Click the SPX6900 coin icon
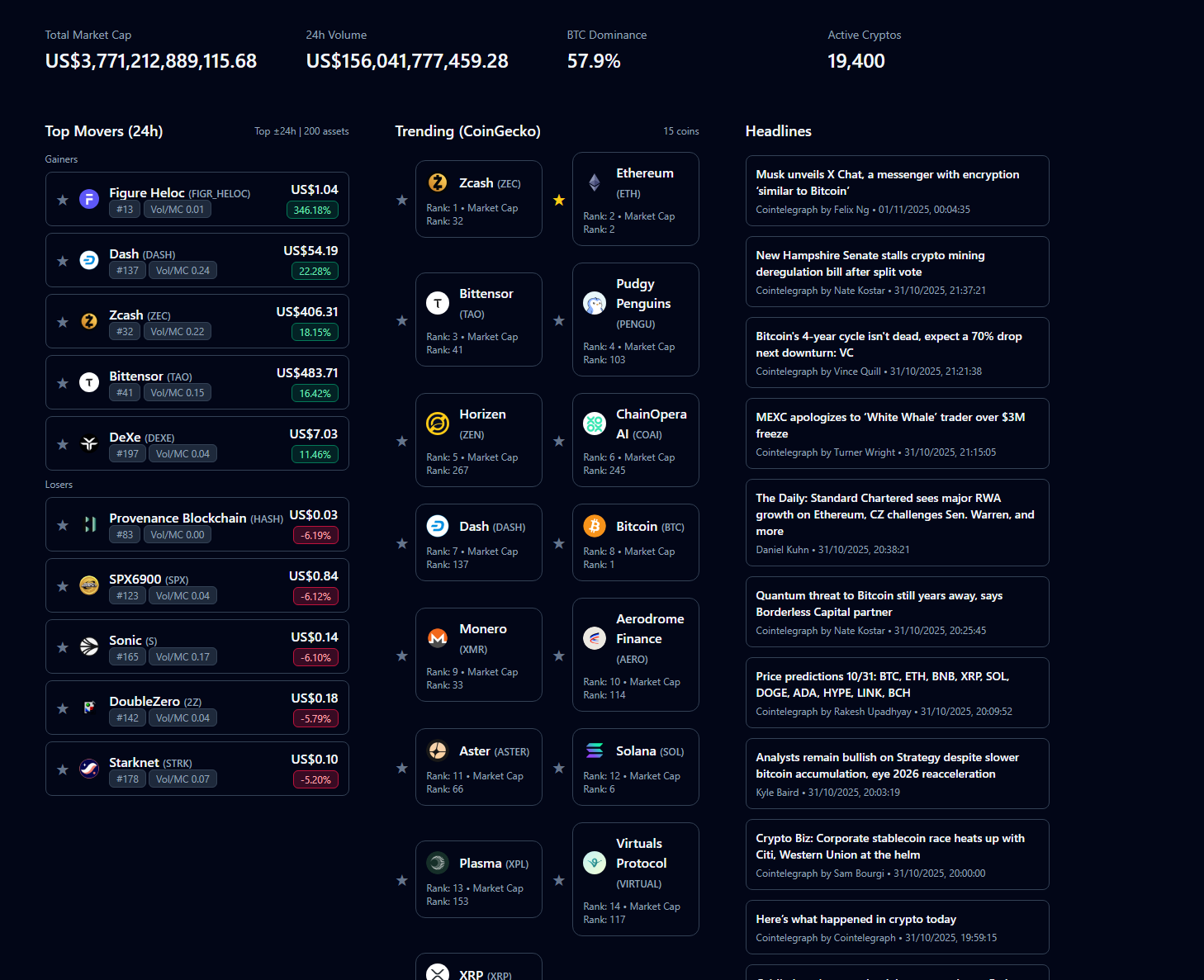Screen dimensions: 1204x980 pyautogui.click(x=89, y=585)
